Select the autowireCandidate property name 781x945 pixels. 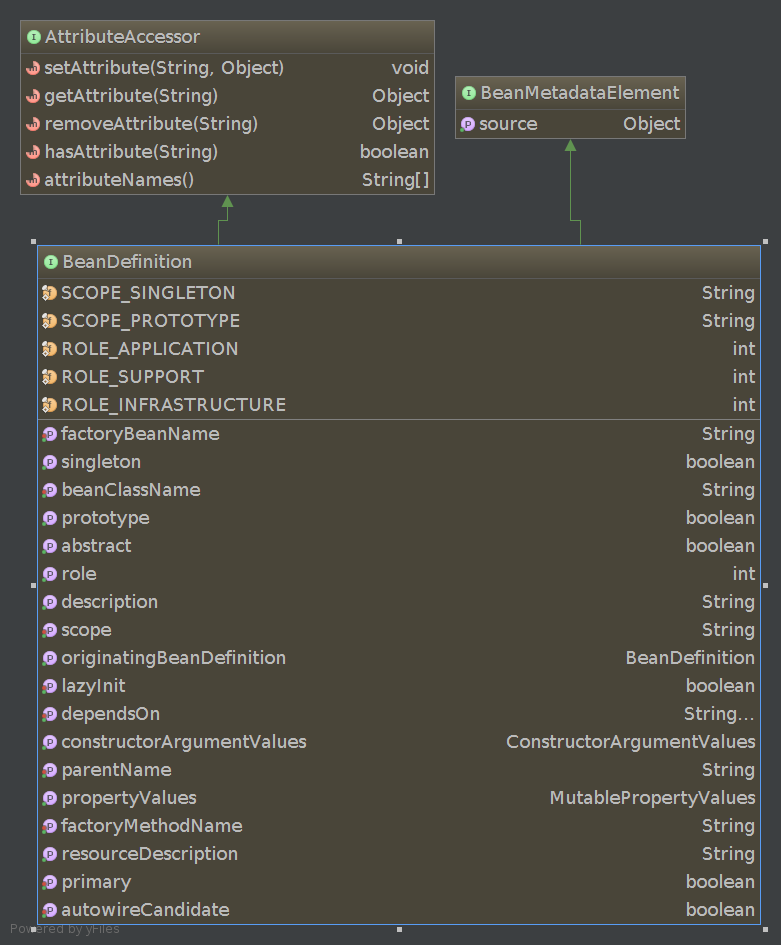pos(145,911)
